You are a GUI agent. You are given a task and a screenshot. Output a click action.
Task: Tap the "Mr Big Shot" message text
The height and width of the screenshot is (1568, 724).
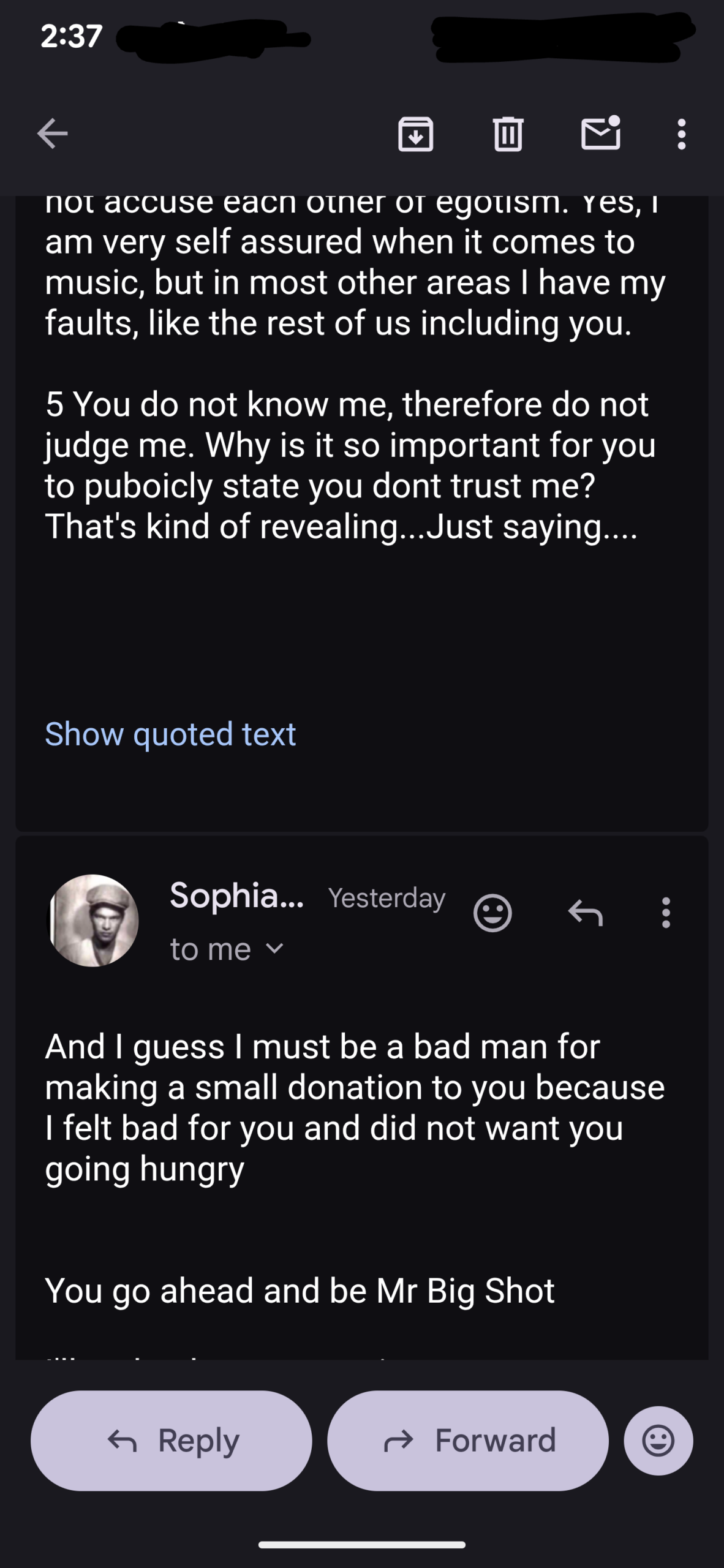tap(300, 1291)
